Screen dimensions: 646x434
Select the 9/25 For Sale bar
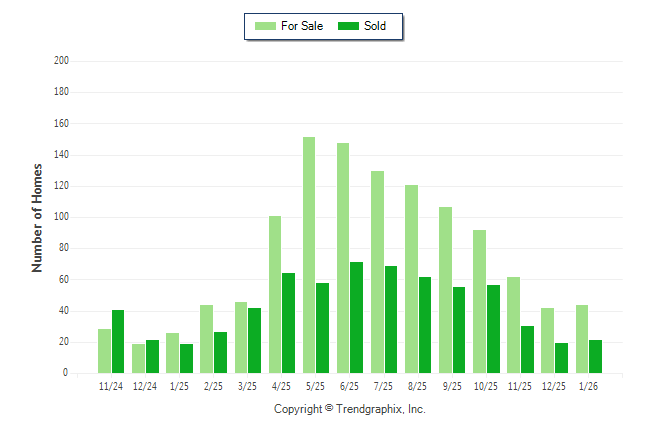pos(445,289)
